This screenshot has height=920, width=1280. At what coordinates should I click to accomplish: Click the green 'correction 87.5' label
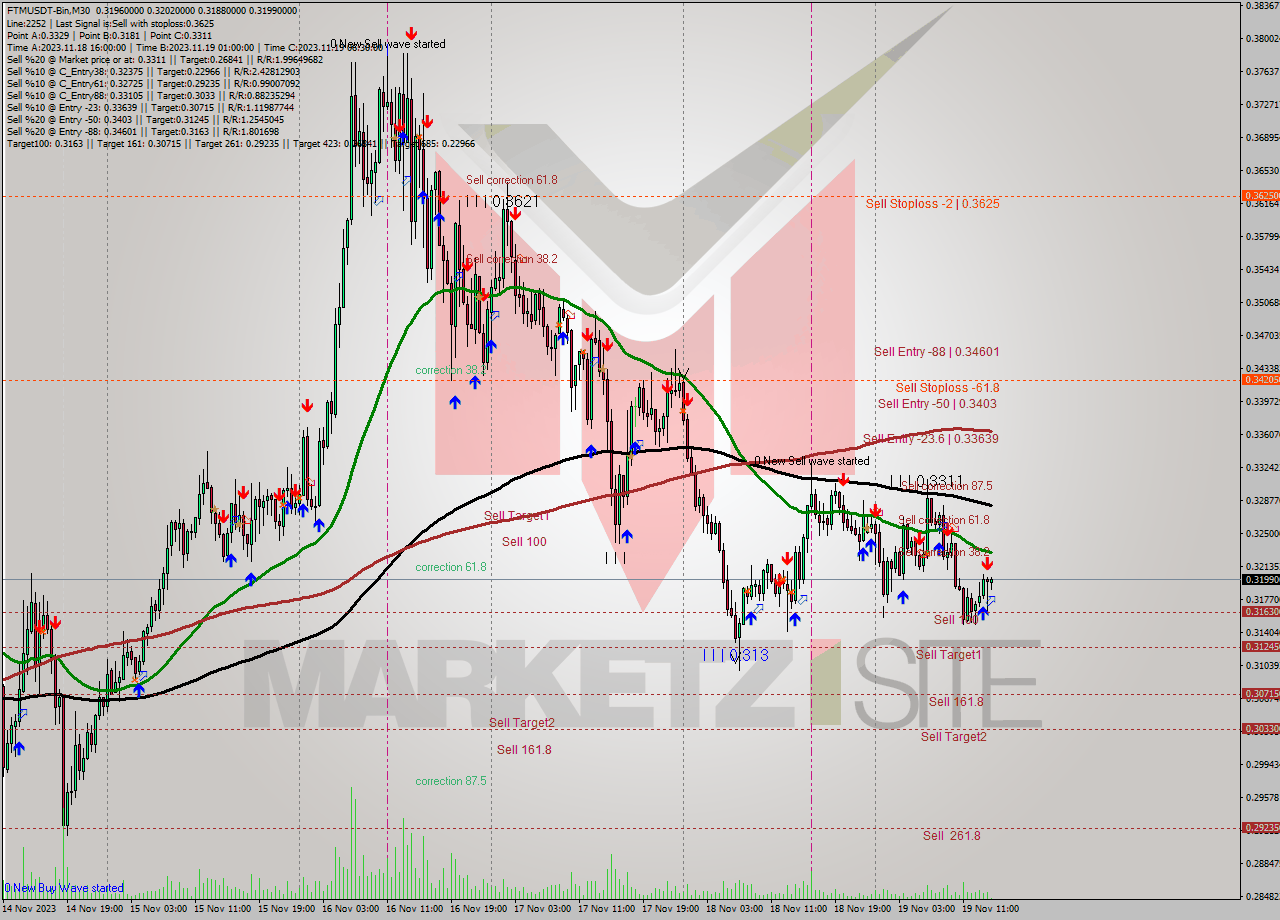pos(451,781)
